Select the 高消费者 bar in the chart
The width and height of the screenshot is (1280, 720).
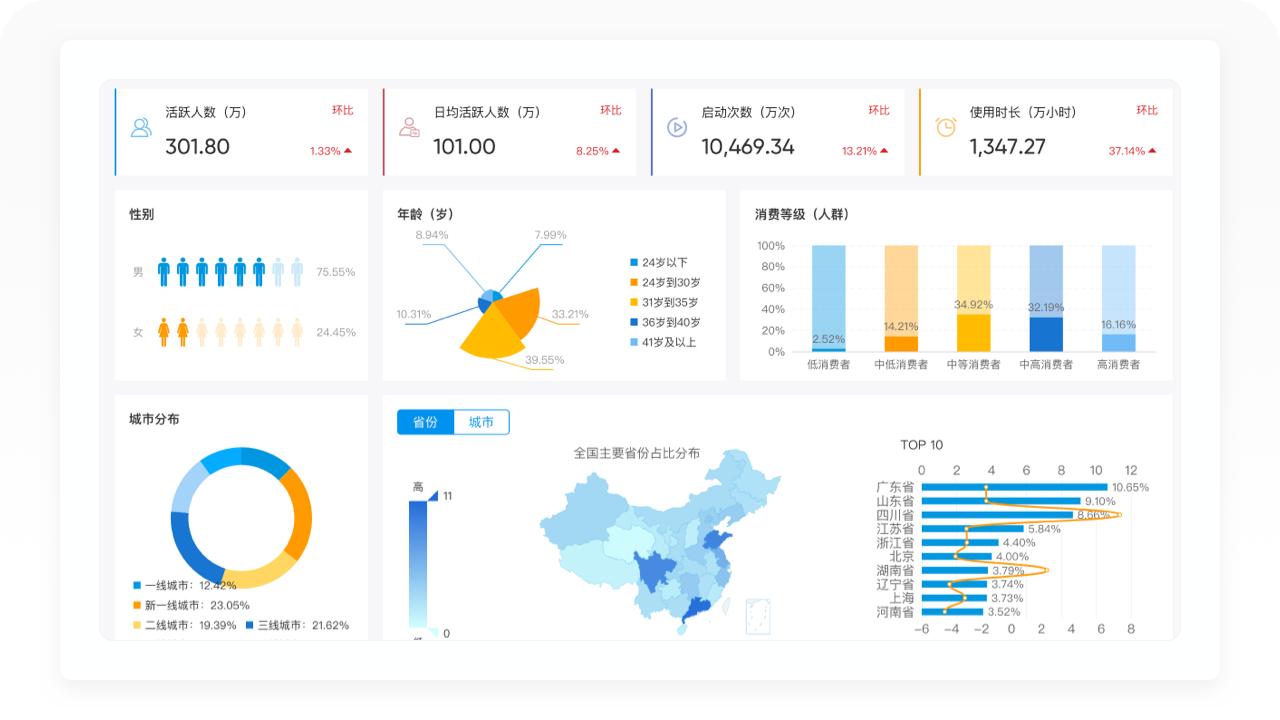tap(1118, 298)
